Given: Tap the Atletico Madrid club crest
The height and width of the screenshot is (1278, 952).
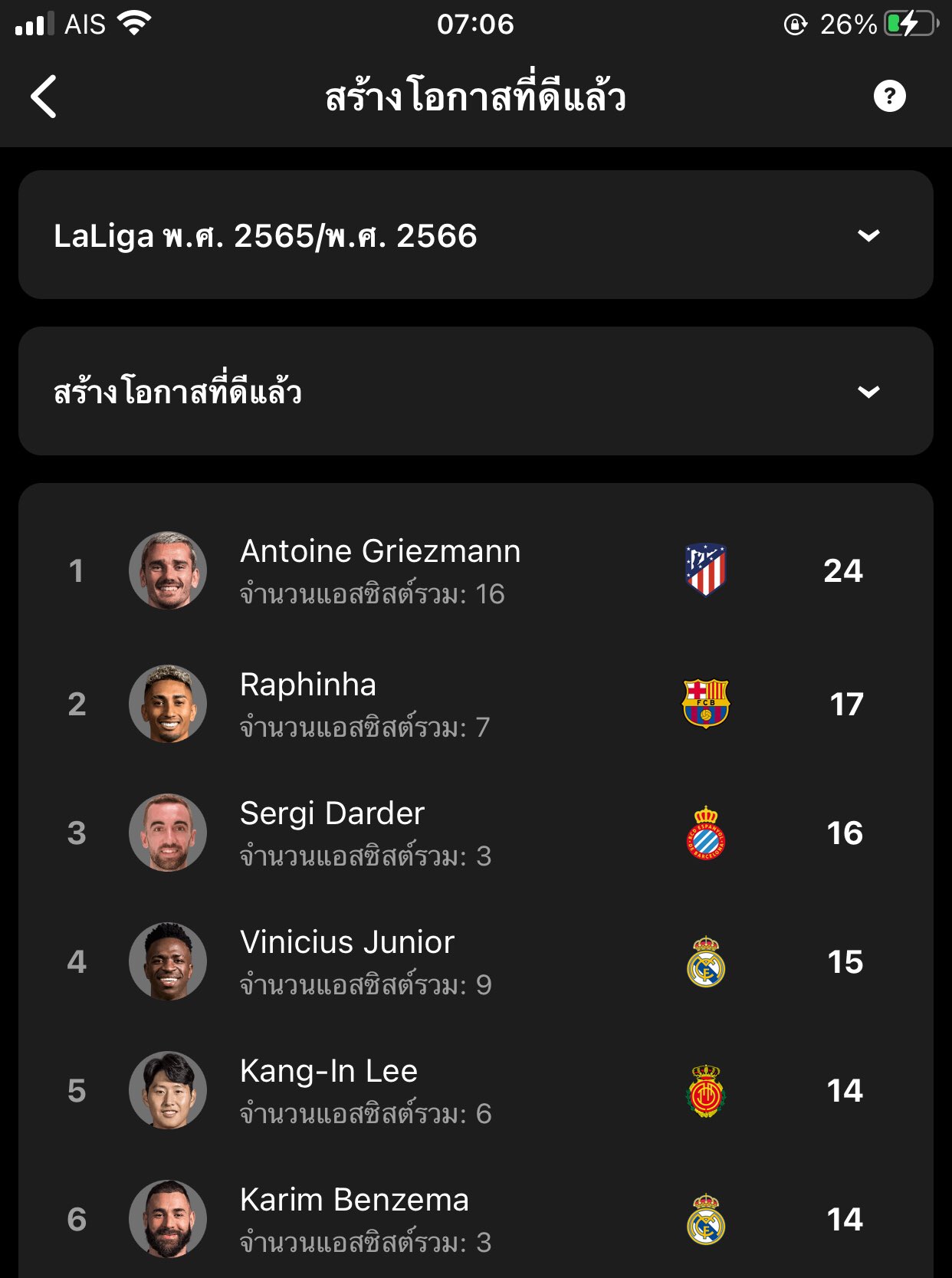Looking at the screenshot, I should 705,570.
